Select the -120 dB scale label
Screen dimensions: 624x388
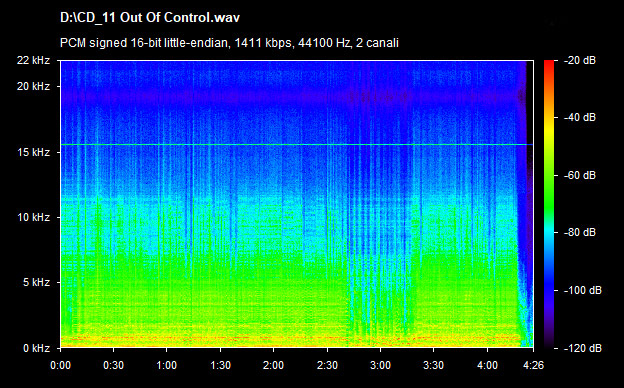click(583, 348)
